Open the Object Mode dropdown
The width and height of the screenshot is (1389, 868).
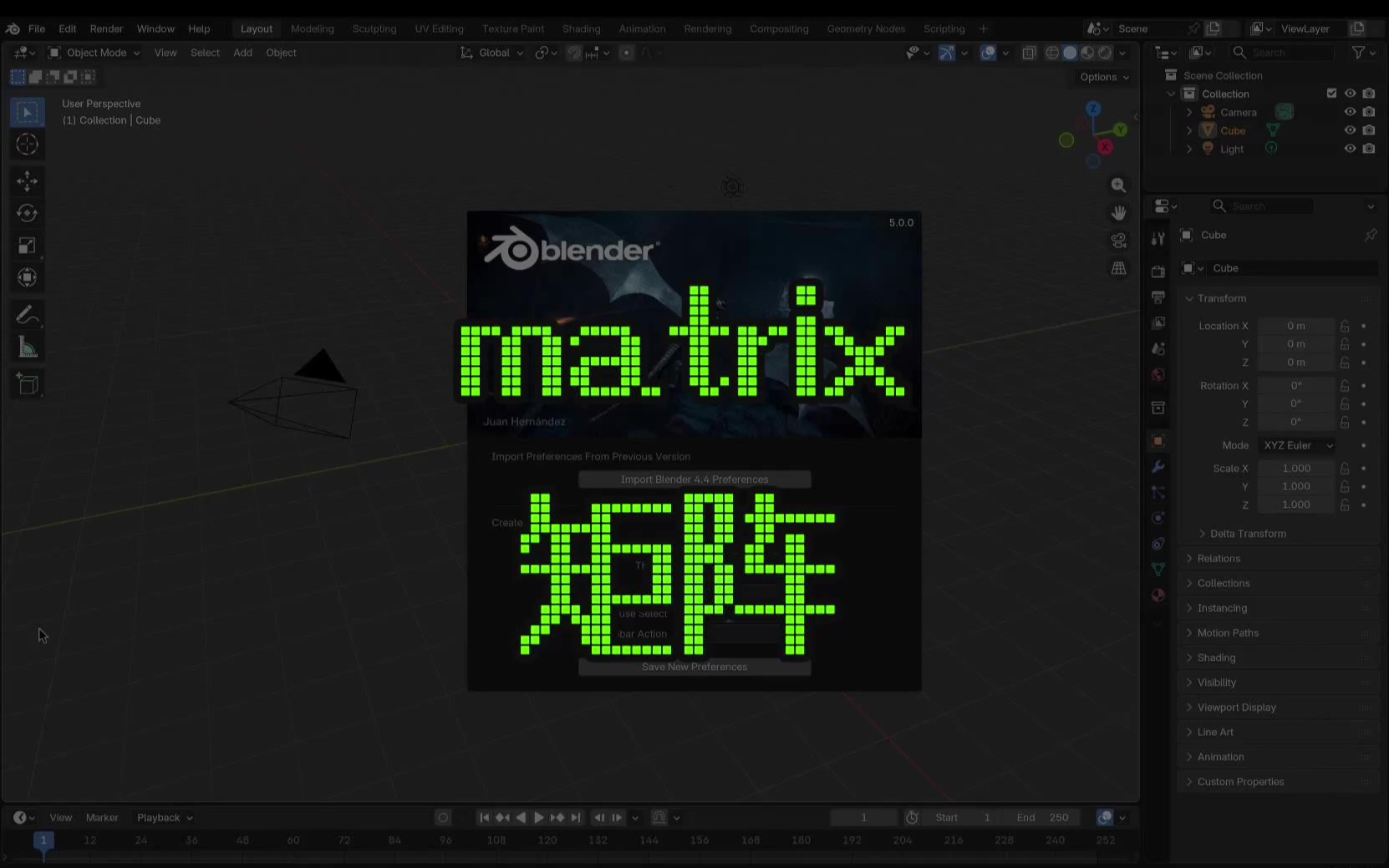point(94,53)
